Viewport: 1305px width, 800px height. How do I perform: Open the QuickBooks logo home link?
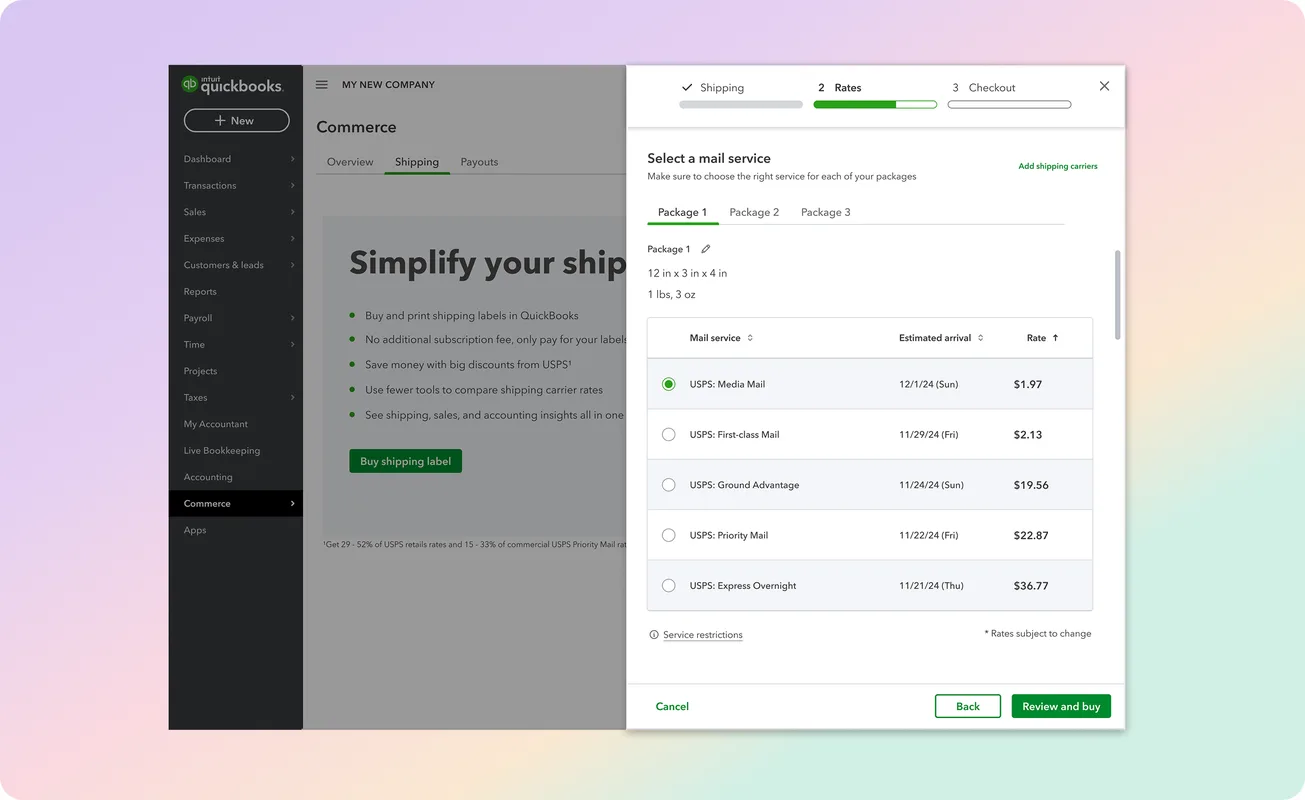233,85
